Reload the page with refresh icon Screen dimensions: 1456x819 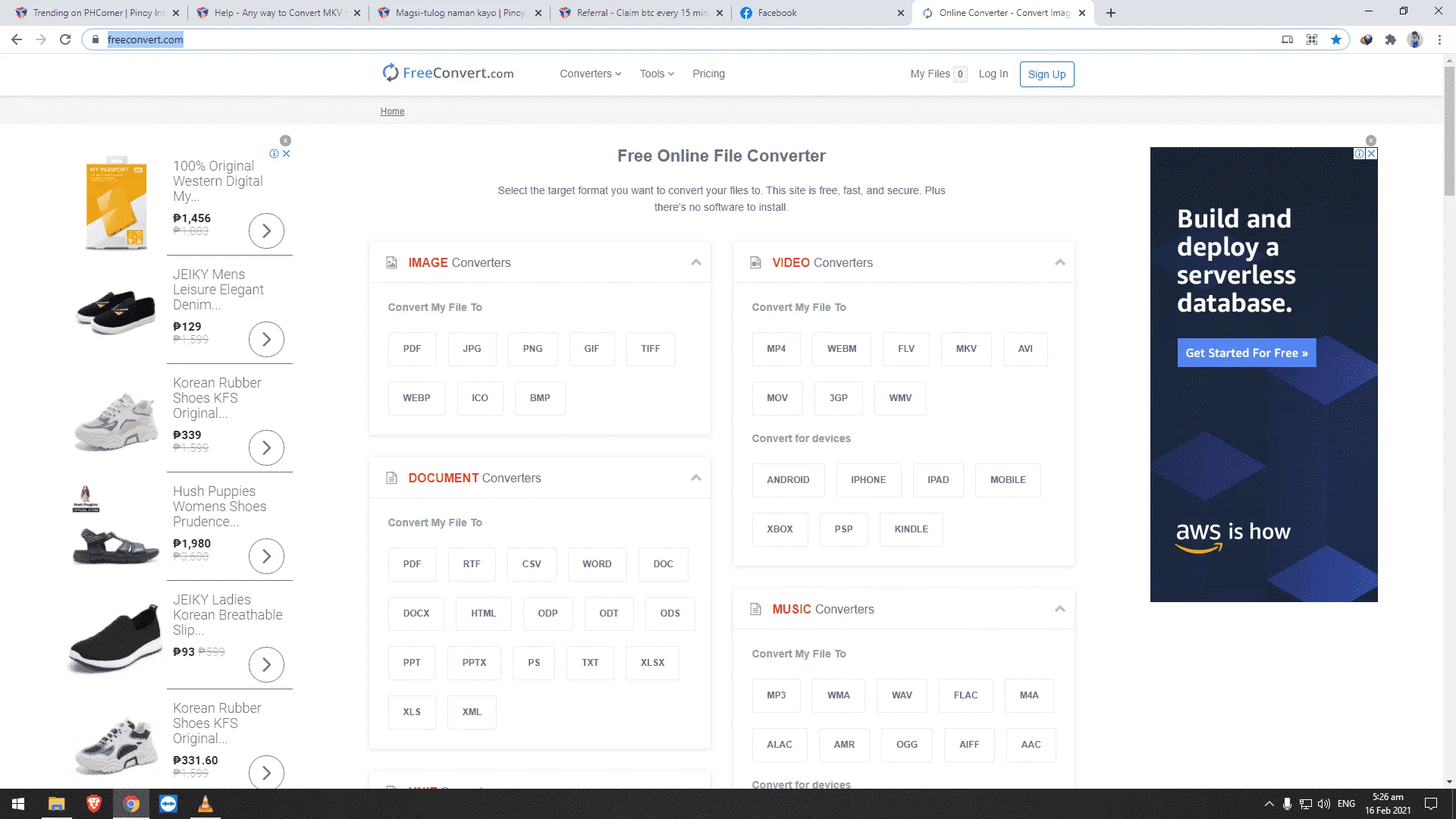click(65, 39)
